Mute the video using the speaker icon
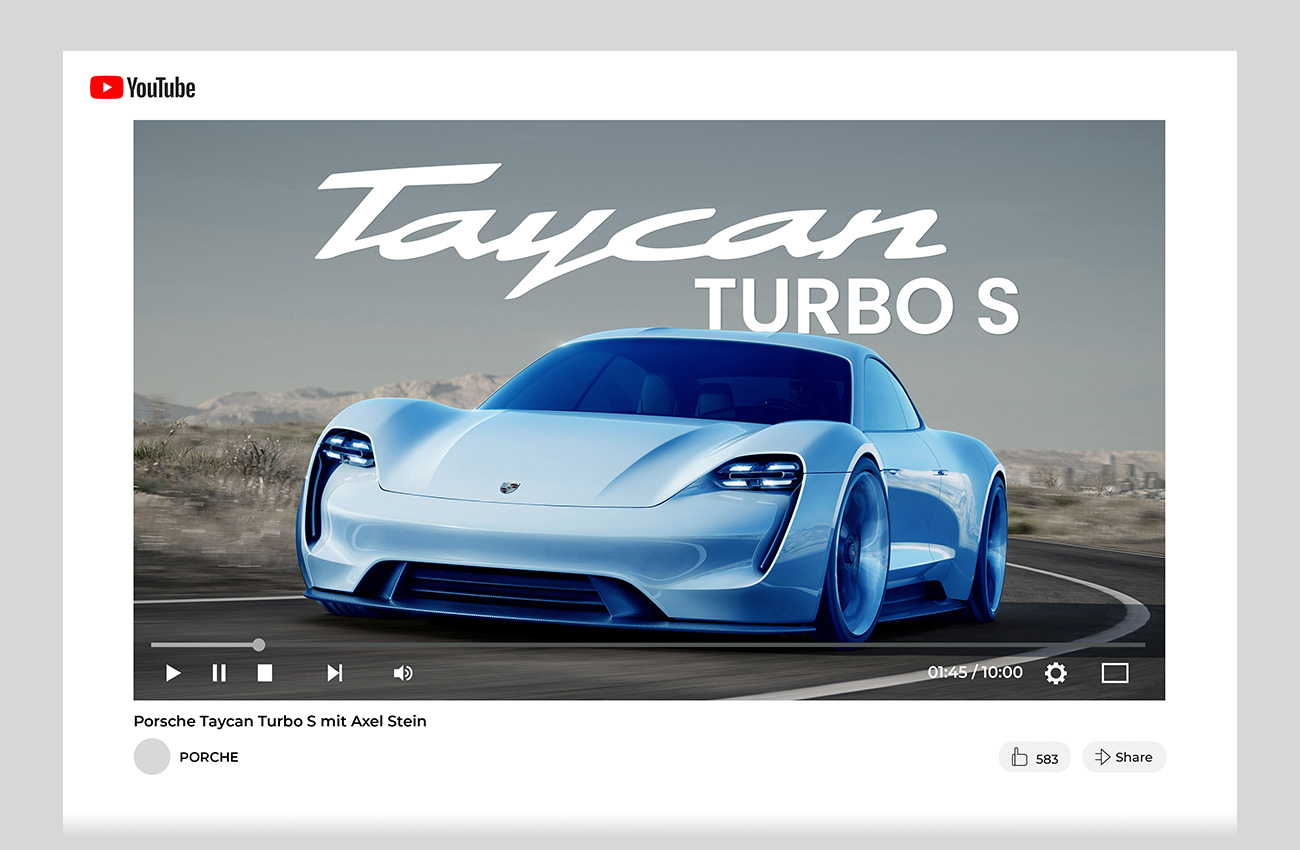This screenshot has height=850, width=1300. [402, 673]
